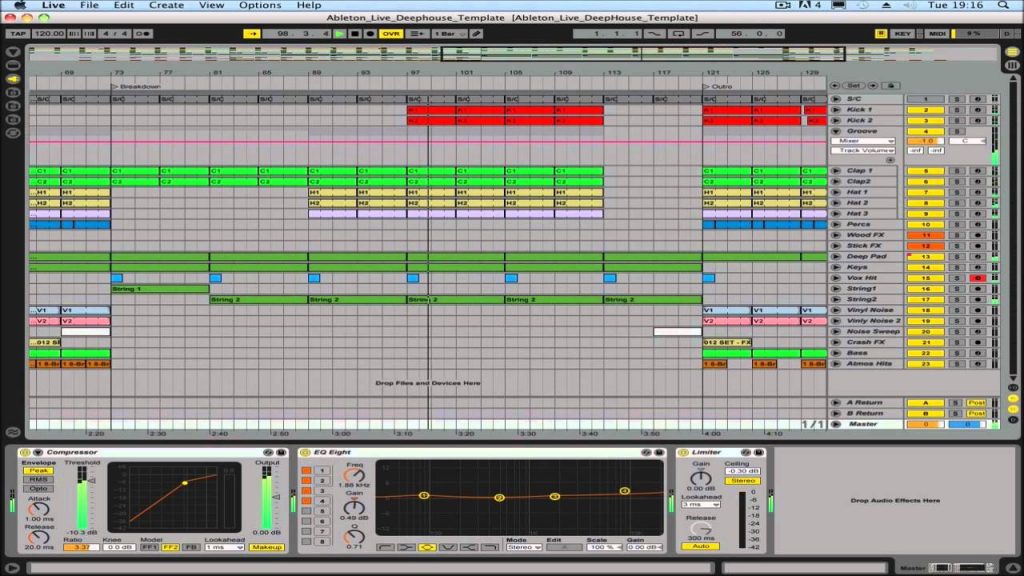This screenshot has width=1024, height=576.
Task: Toggle the Compressor Makeup button
Action: pyautogui.click(x=266, y=547)
